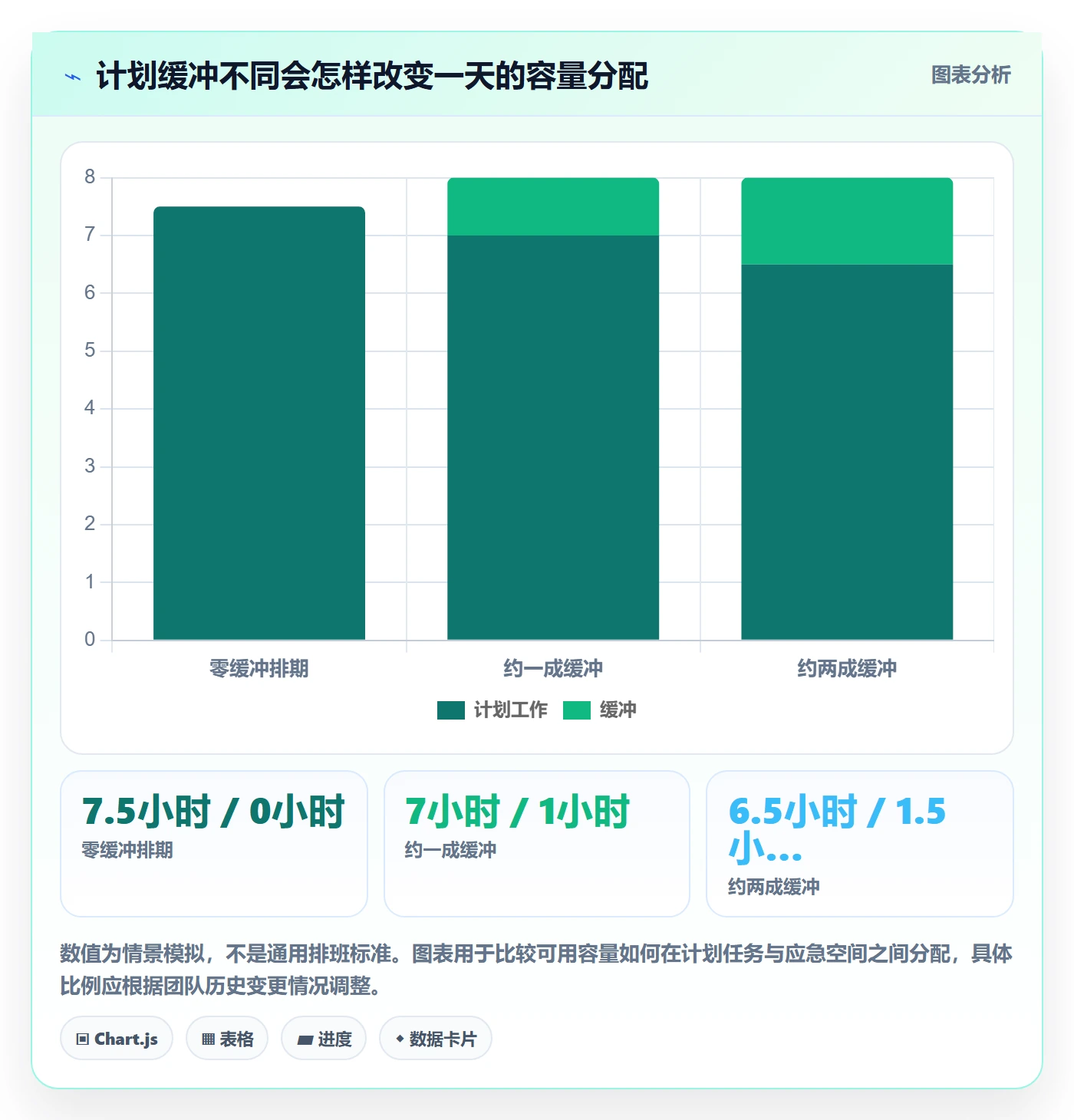Click the light green buffer segment of 约一成缓冲
Viewport: 1074px width, 1120px height.
click(553, 206)
